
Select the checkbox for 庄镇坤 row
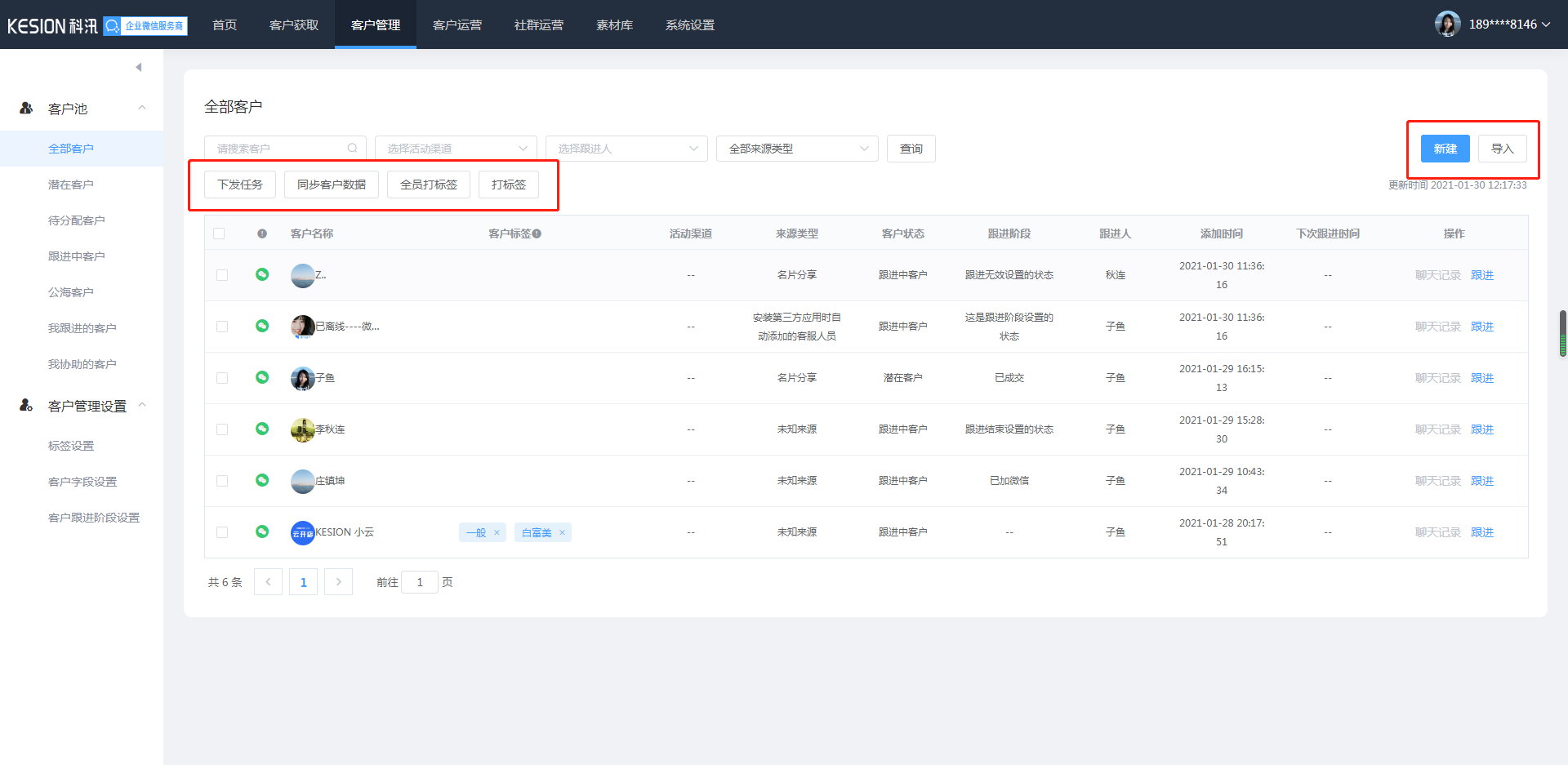tap(222, 481)
